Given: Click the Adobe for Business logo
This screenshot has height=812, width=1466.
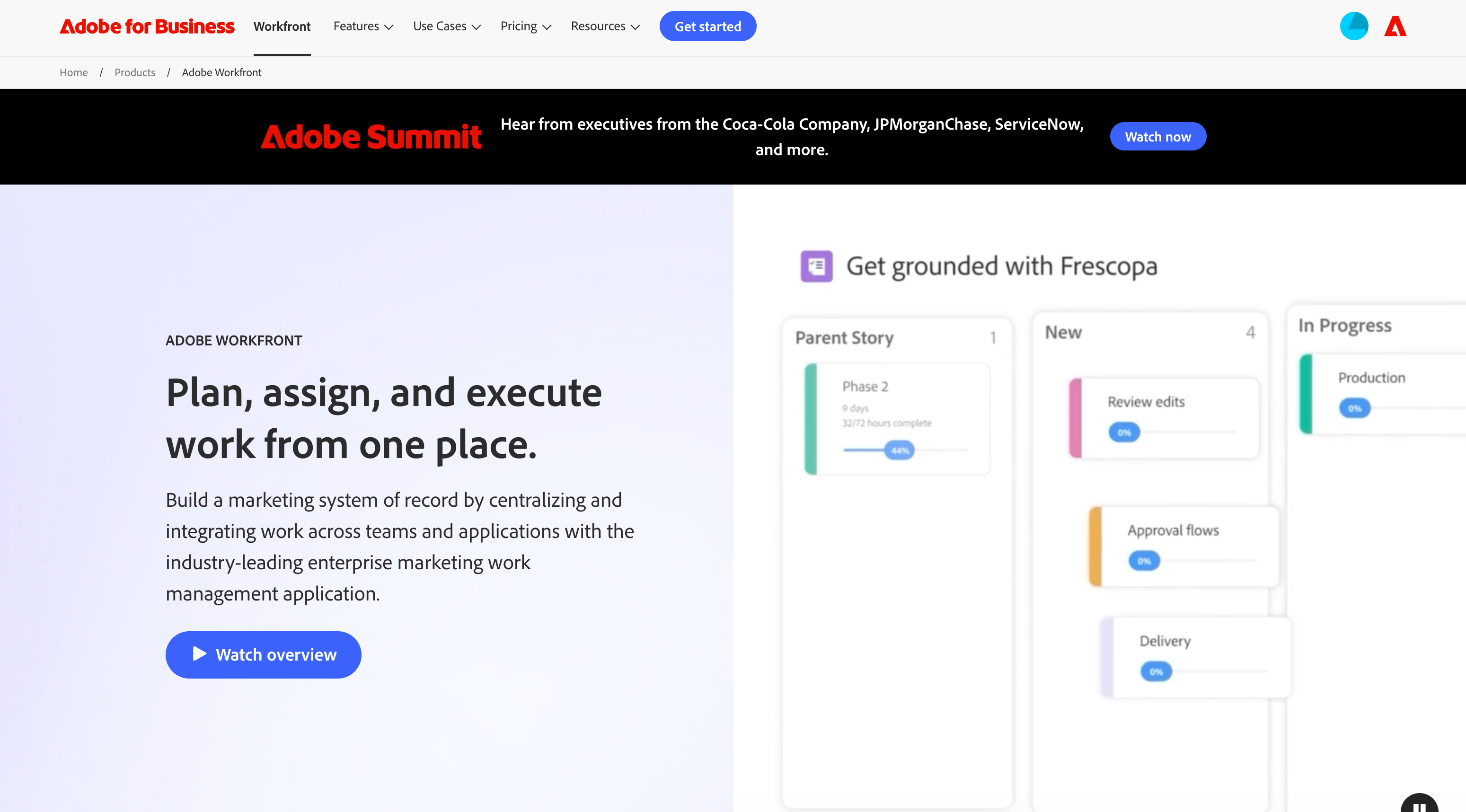Looking at the screenshot, I should pos(147,26).
